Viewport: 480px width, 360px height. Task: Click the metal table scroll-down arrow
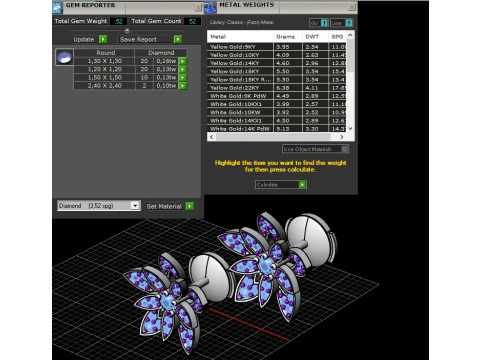(350, 128)
